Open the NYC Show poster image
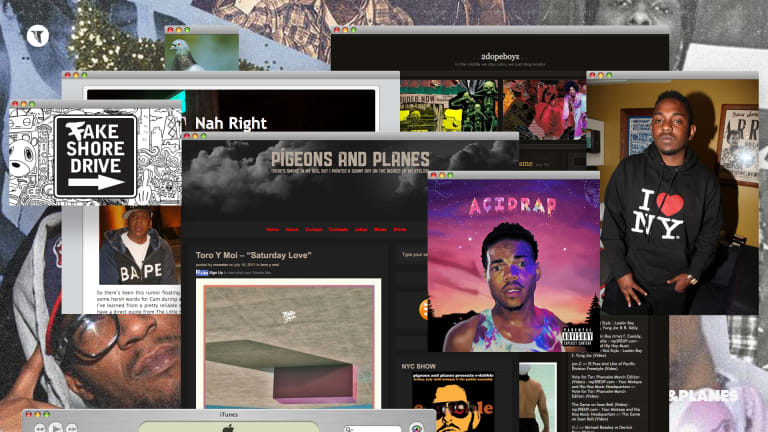The height and width of the screenshot is (432, 768). [x=453, y=402]
